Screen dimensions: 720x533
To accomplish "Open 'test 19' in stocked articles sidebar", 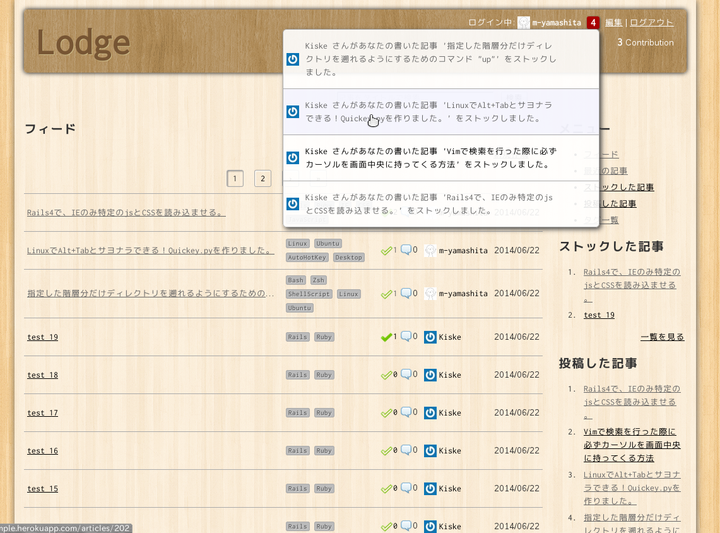I will coord(599,315).
